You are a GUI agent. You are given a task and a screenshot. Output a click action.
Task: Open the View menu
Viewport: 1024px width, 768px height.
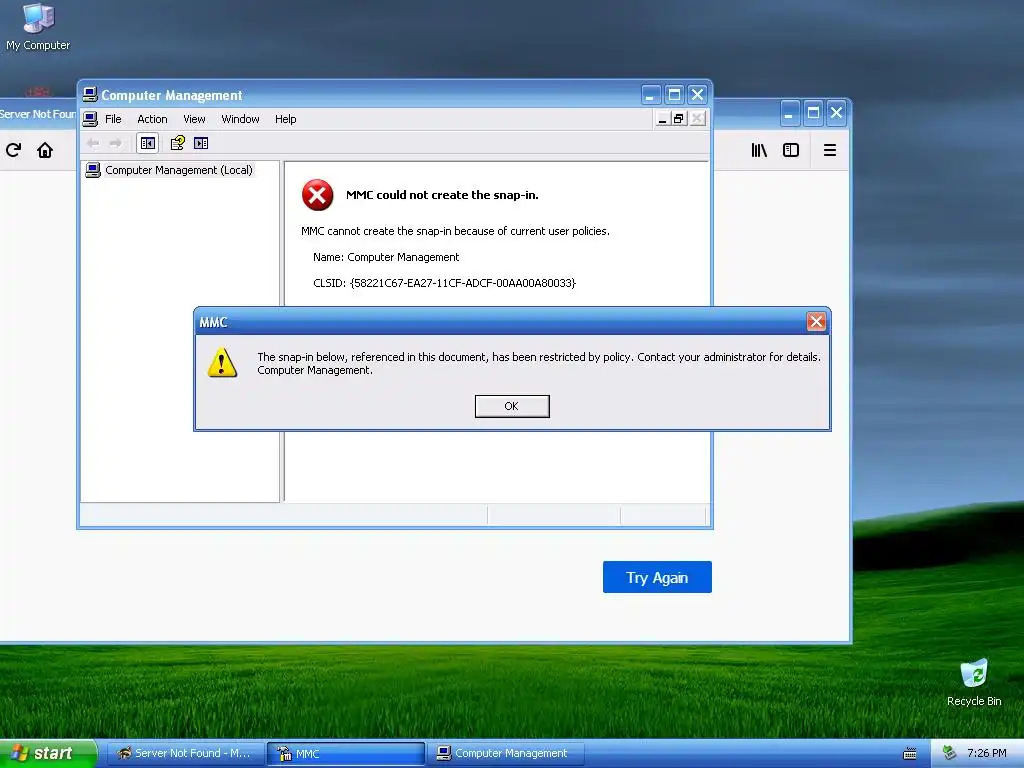click(x=194, y=119)
